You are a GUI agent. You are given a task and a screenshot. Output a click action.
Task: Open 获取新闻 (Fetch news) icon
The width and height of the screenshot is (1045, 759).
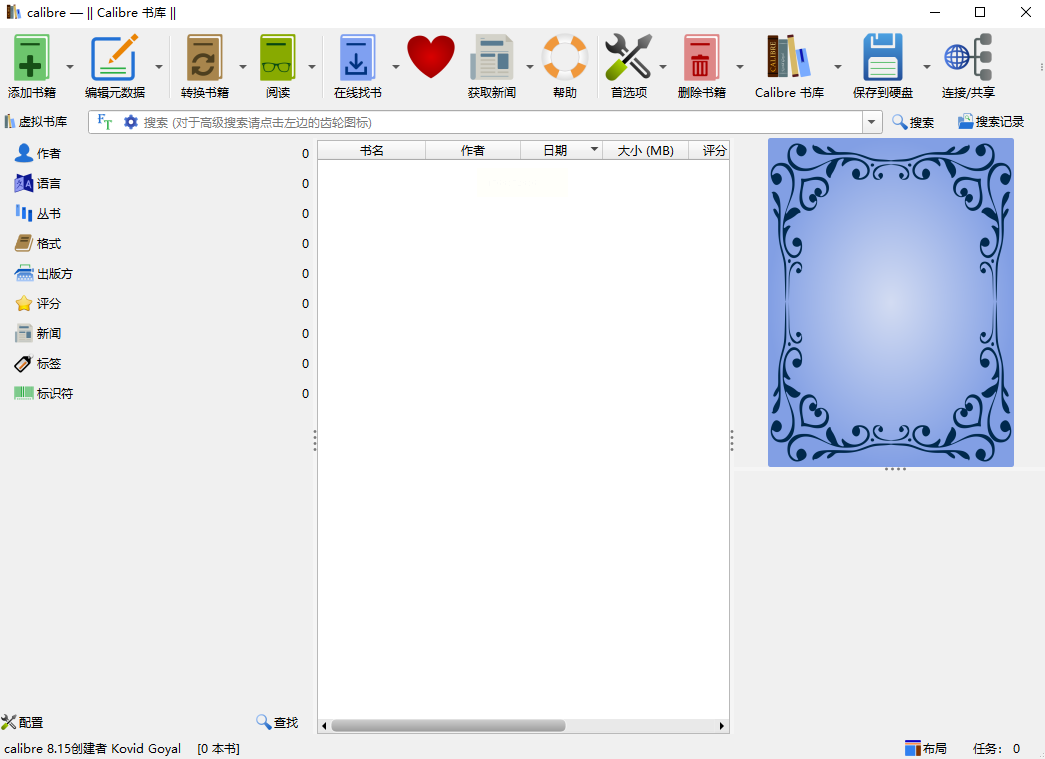(x=491, y=59)
